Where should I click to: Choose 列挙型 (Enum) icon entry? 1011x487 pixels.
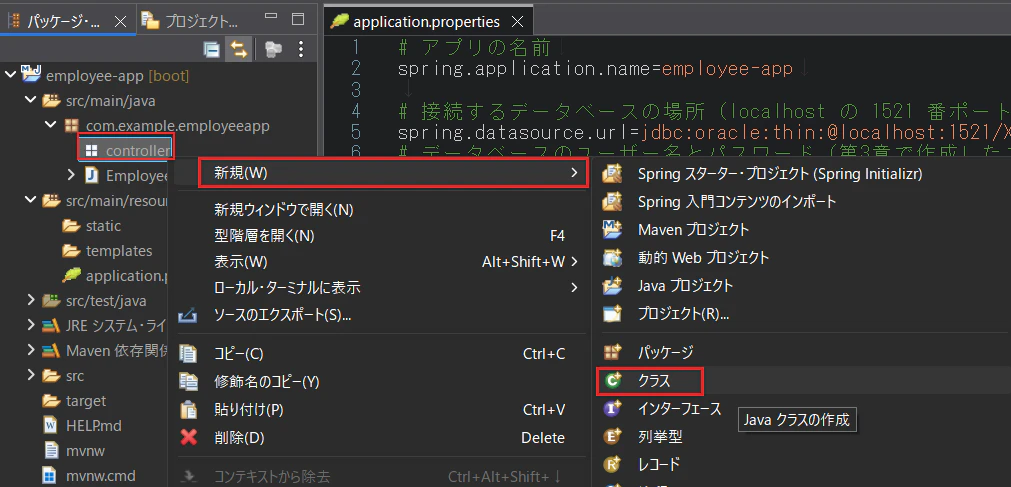(x=611, y=437)
